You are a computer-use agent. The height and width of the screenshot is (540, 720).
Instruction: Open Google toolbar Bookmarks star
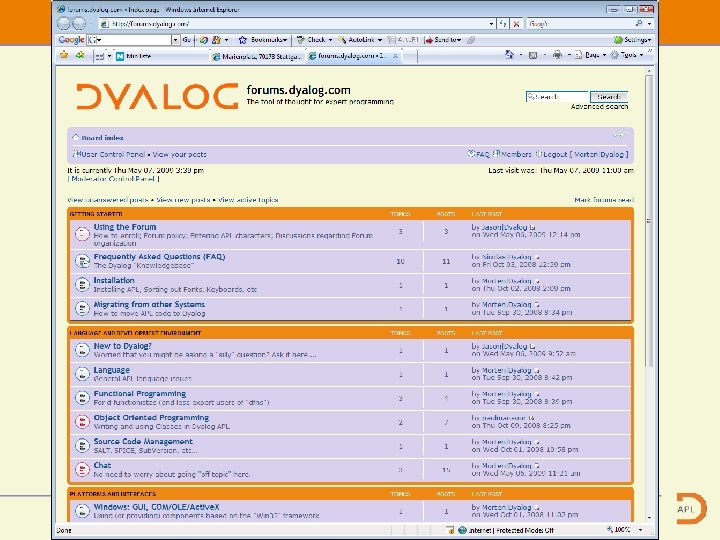pyautogui.click(x=242, y=40)
